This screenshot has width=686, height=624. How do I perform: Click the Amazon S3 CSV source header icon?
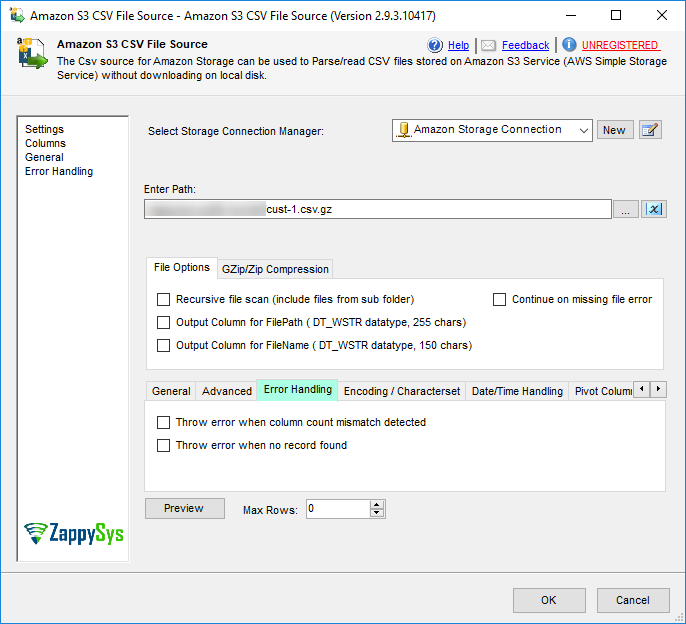[32, 53]
